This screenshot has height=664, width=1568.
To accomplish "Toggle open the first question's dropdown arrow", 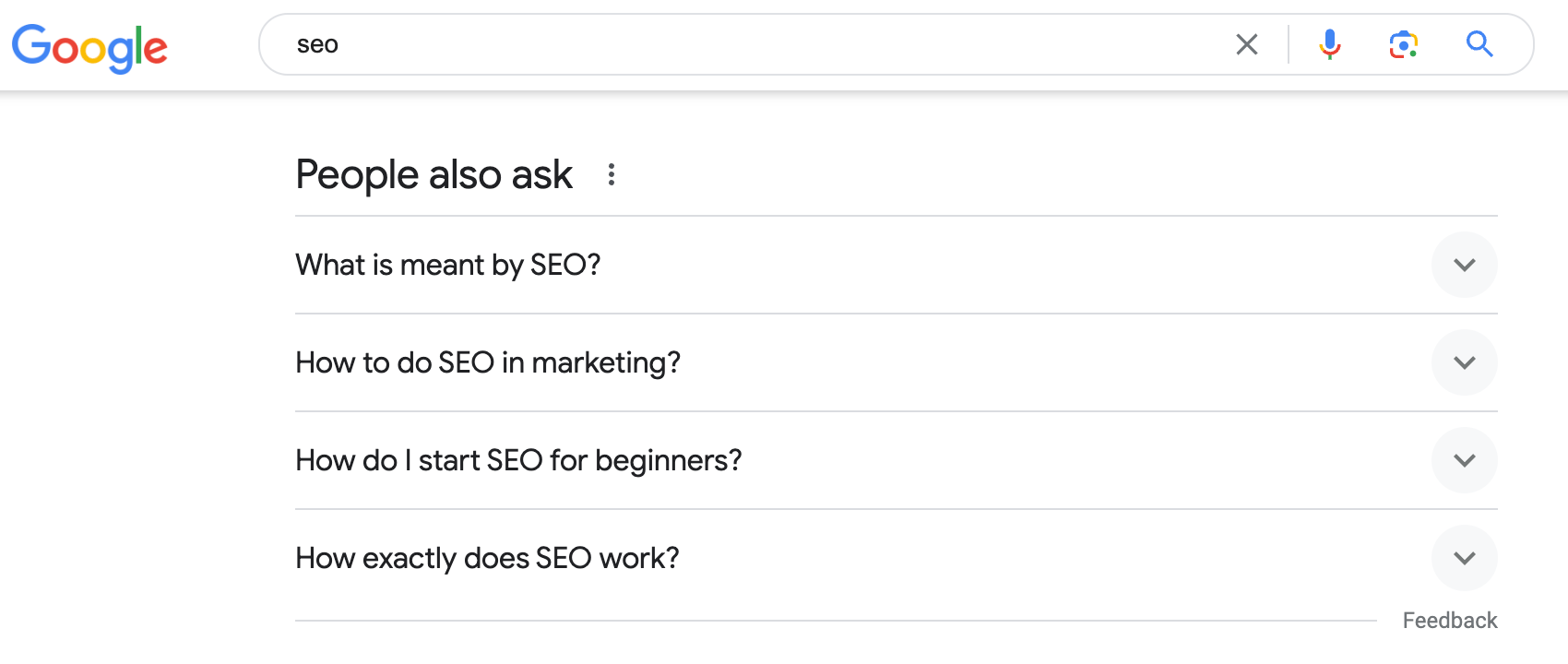I will point(1464,265).
